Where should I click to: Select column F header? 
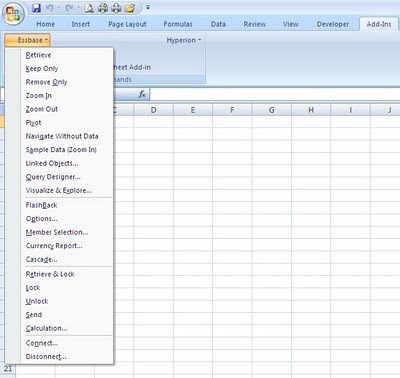click(232, 110)
